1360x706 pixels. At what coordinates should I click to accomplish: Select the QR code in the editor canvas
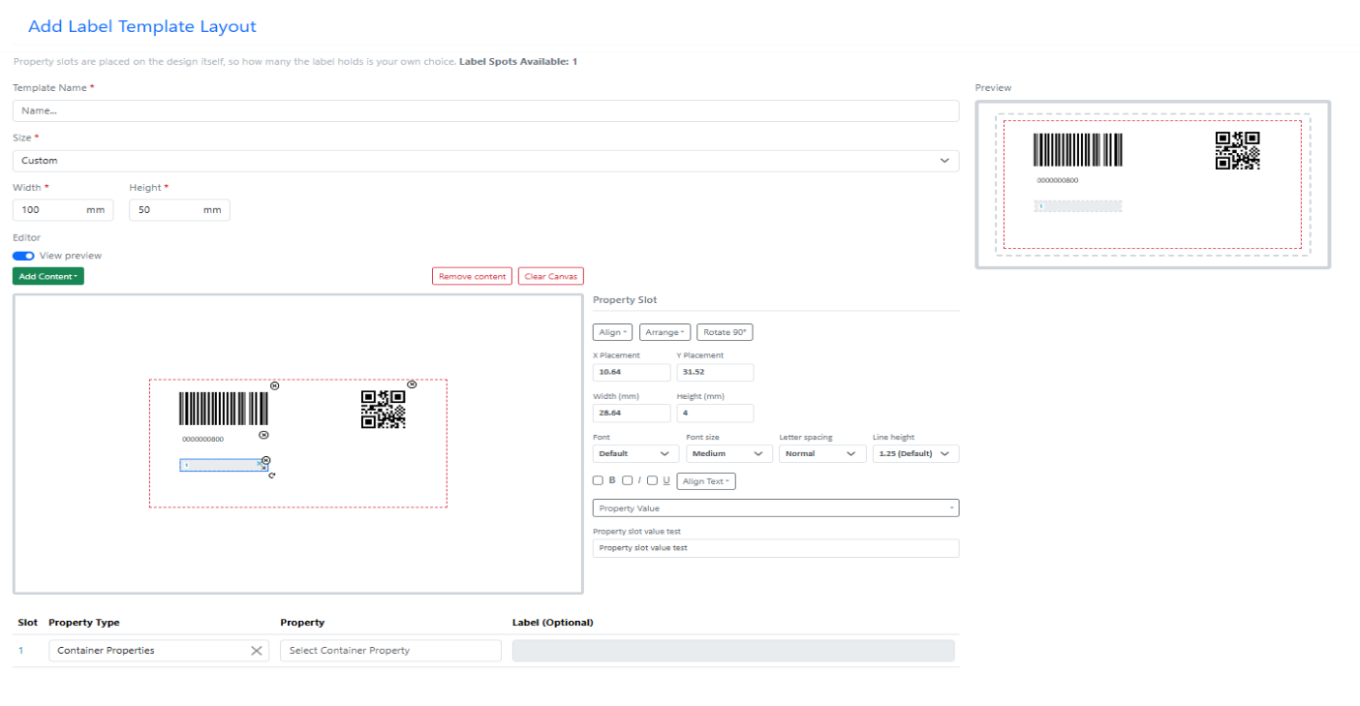383,410
